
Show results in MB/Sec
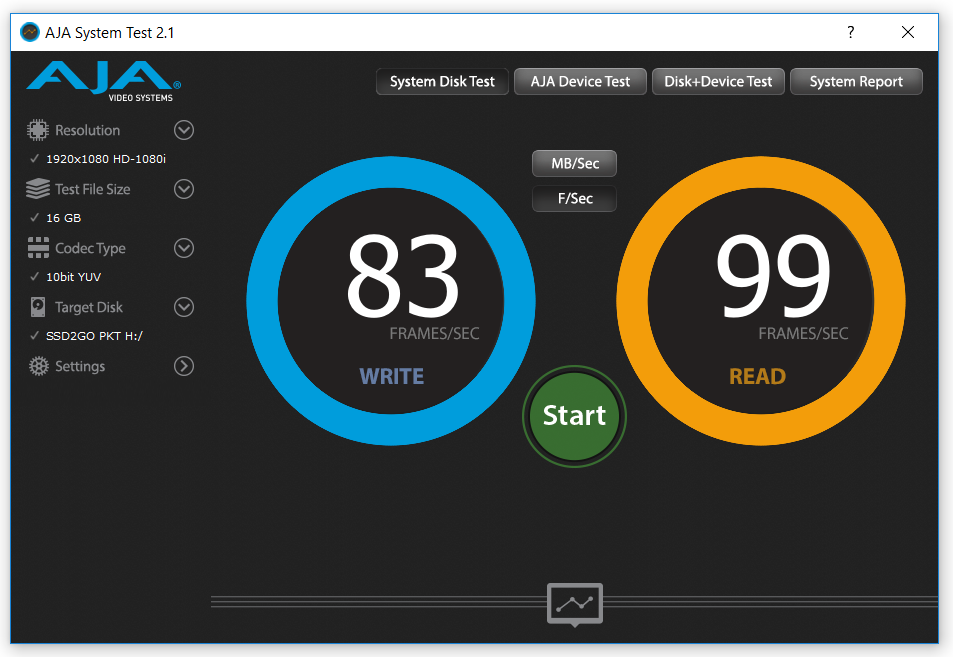pos(575,163)
